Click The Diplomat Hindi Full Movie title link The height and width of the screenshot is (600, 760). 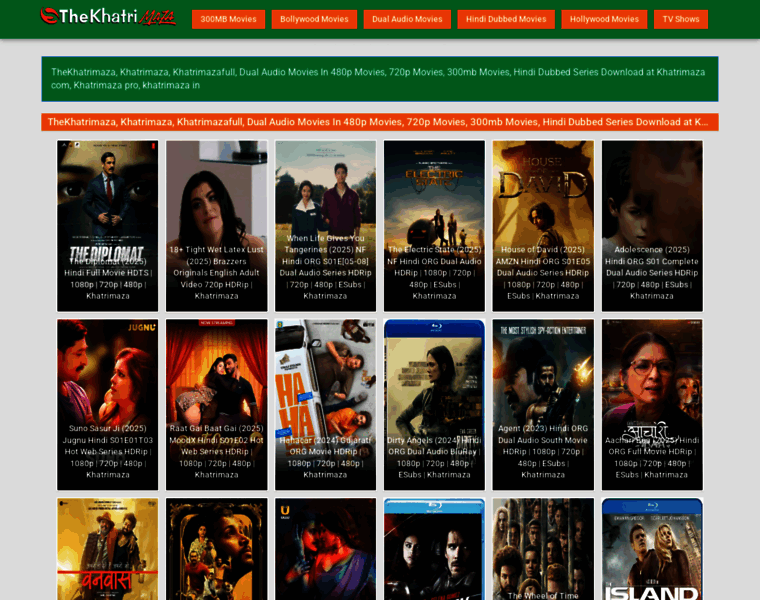(x=108, y=279)
